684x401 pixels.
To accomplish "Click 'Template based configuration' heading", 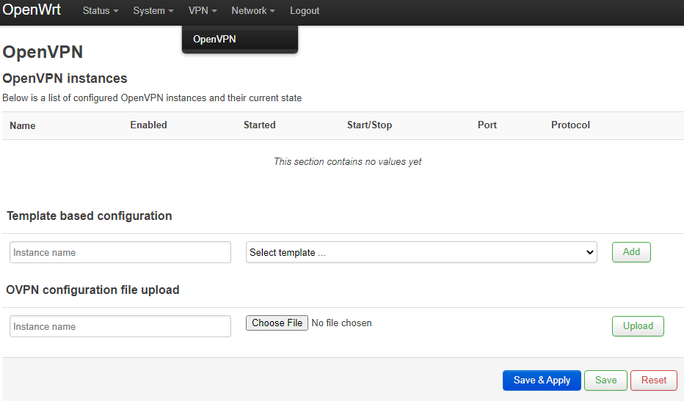I will click(x=89, y=216).
